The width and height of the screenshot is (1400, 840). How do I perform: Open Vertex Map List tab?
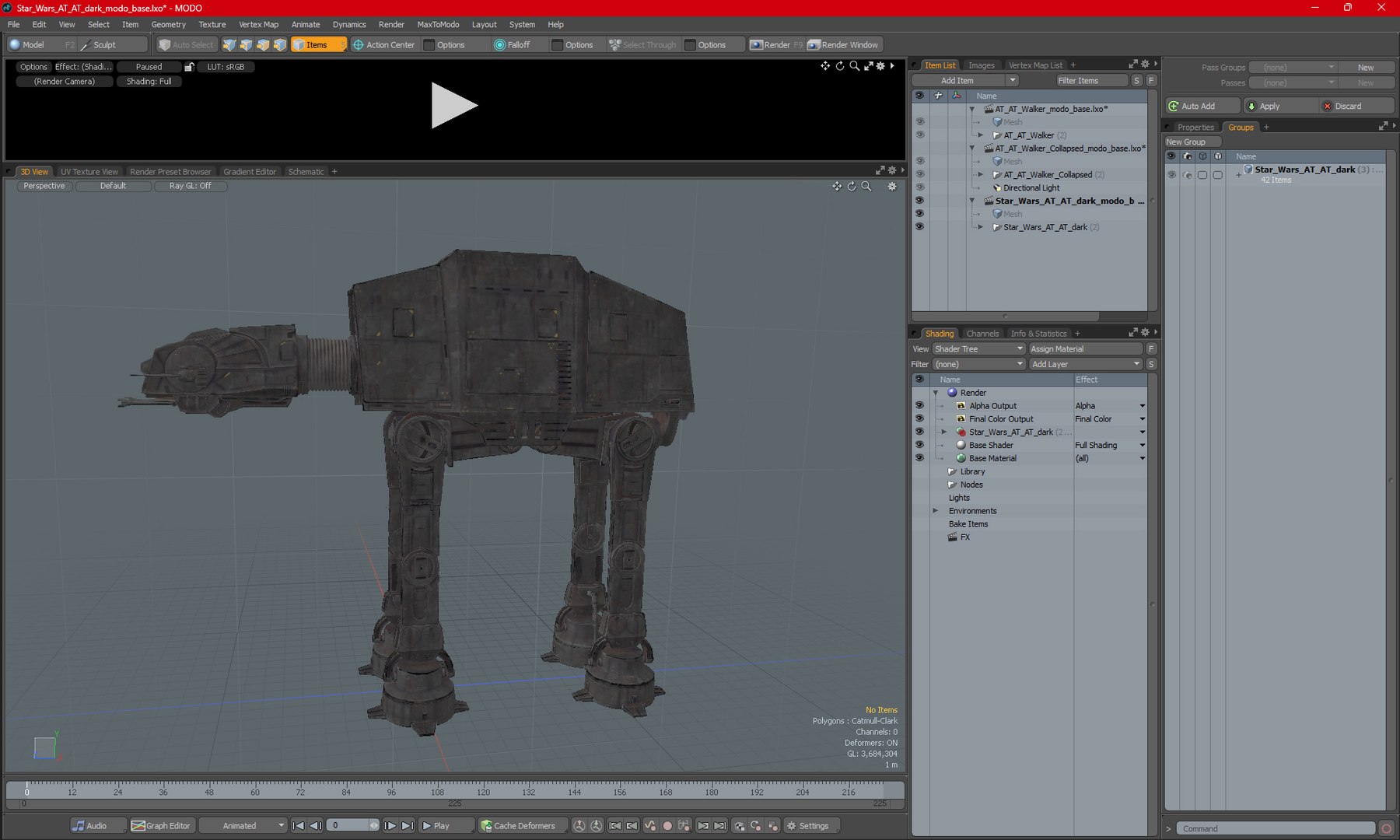pos(1035,65)
